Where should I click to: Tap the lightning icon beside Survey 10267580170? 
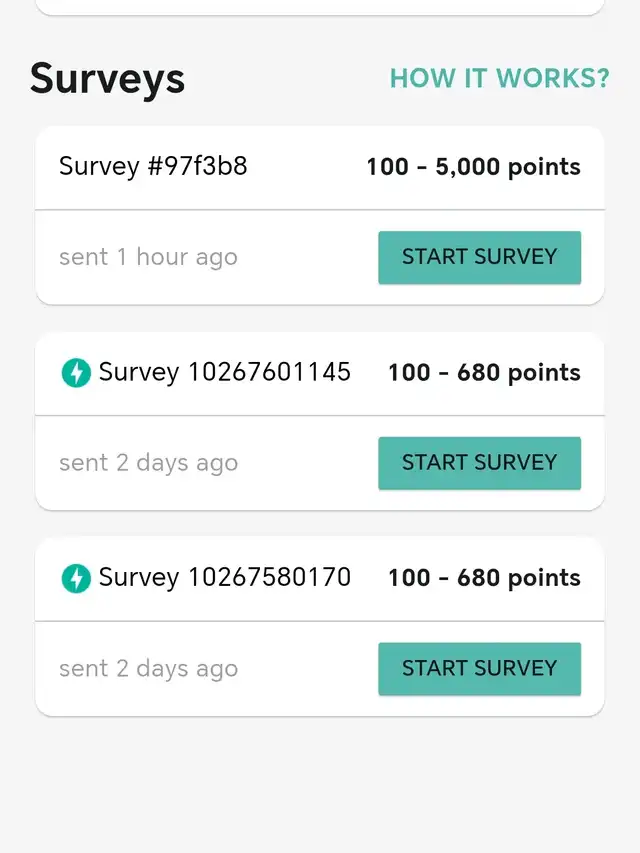pyautogui.click(x=76, y=578)
